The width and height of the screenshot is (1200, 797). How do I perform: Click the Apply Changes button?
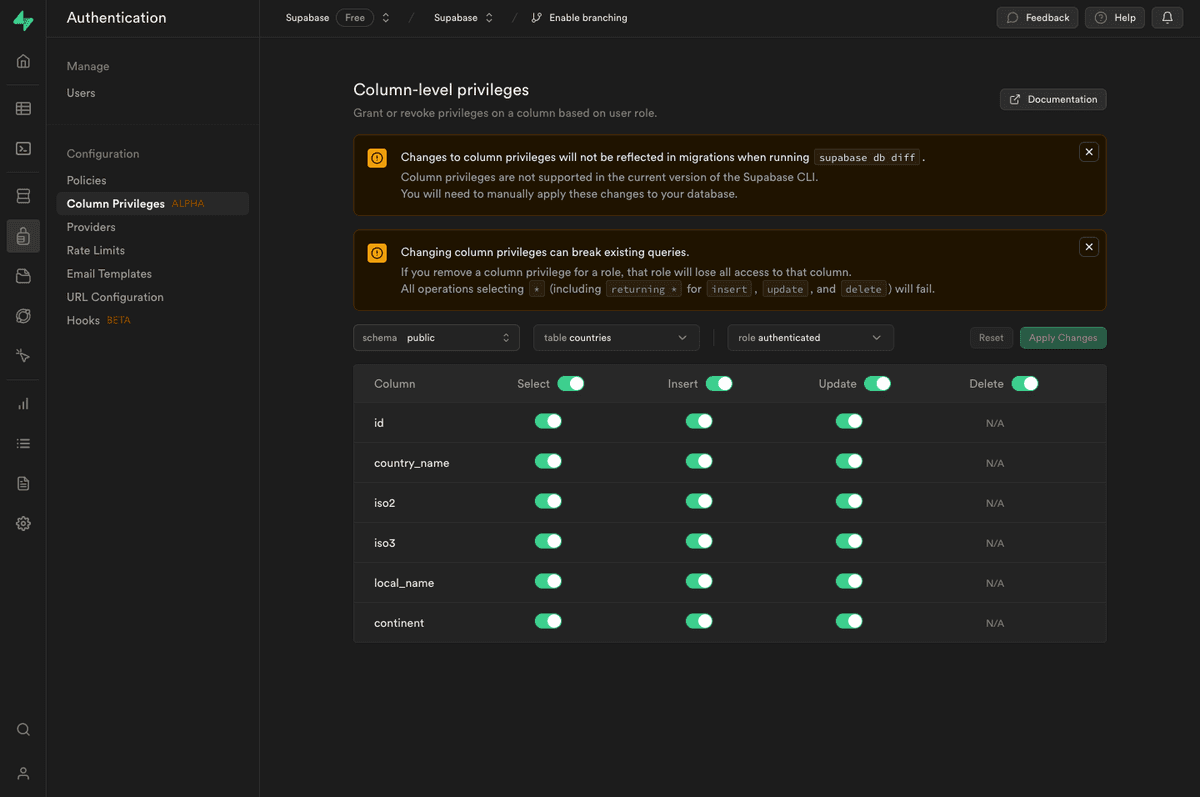coord(1063,337)
